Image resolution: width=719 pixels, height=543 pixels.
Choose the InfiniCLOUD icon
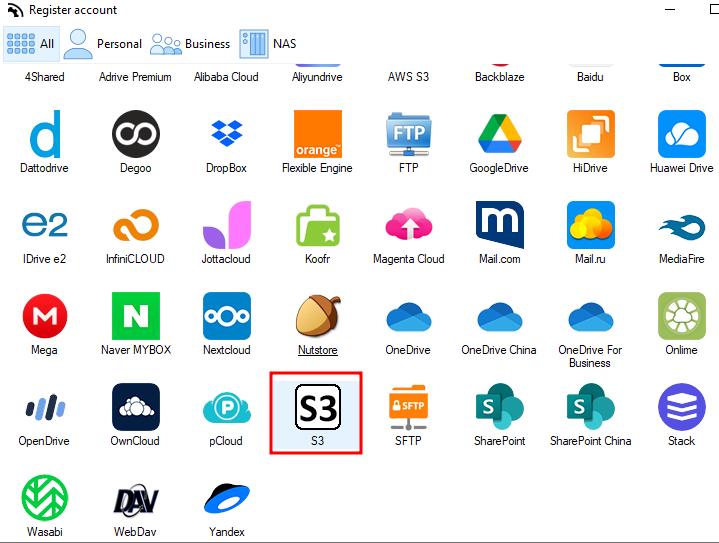(x=136, y=225)
